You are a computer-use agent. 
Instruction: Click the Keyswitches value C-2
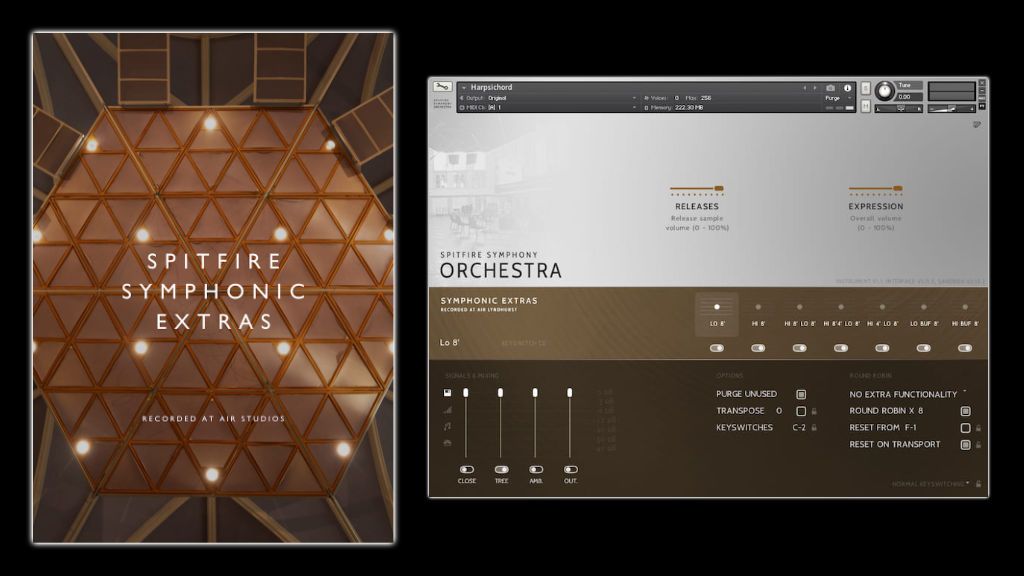click(799, 428)
